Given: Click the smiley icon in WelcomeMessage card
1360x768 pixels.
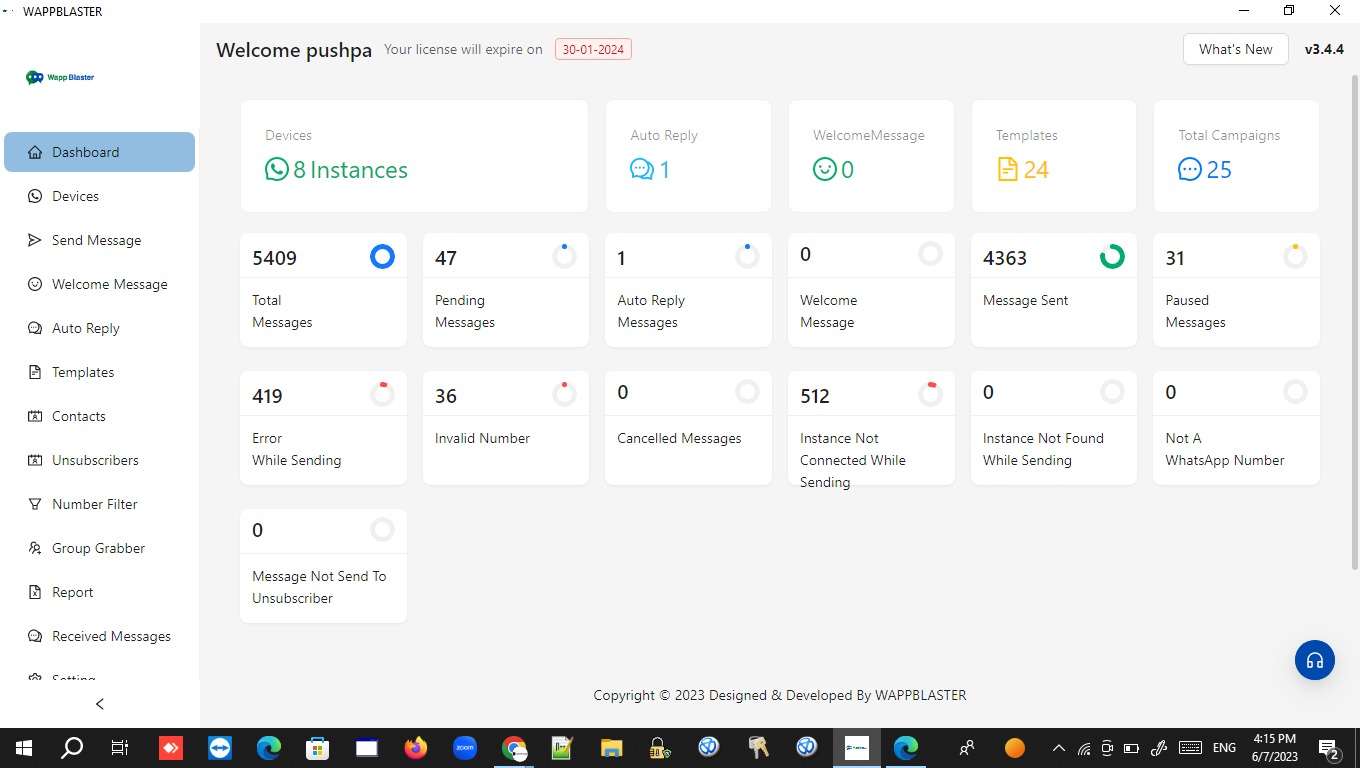Looking at the screenshot, I should coord(824,169).
